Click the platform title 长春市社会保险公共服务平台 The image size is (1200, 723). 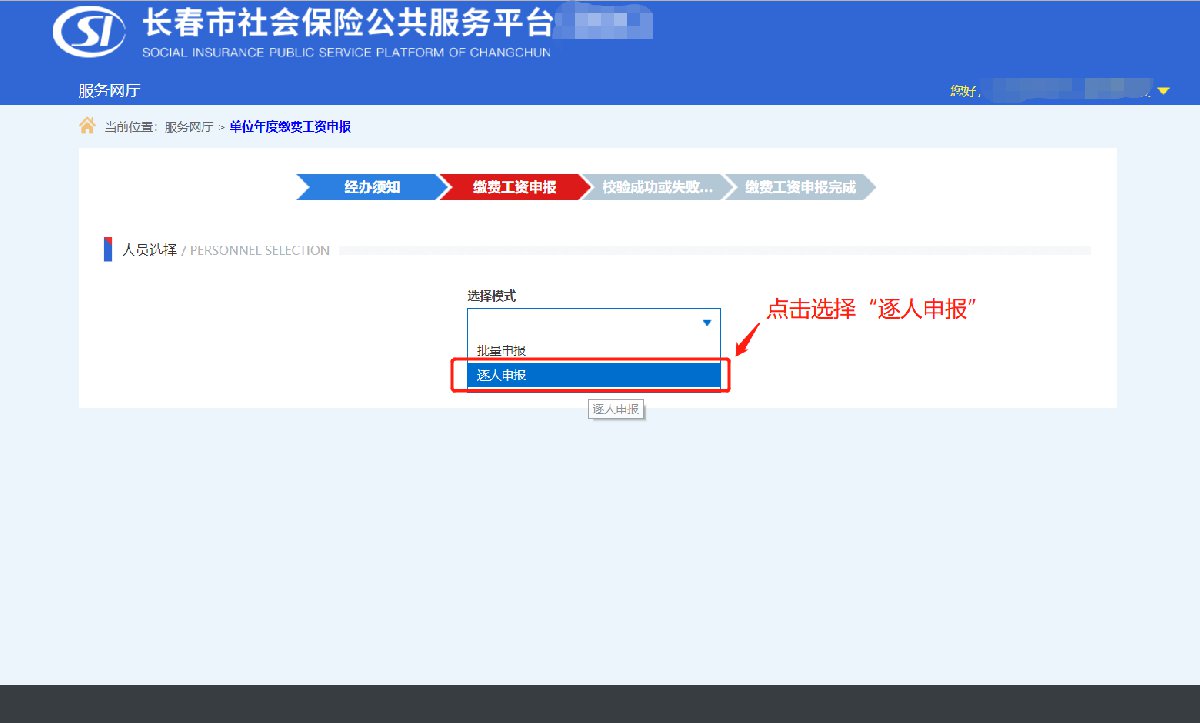pos(347,22)
